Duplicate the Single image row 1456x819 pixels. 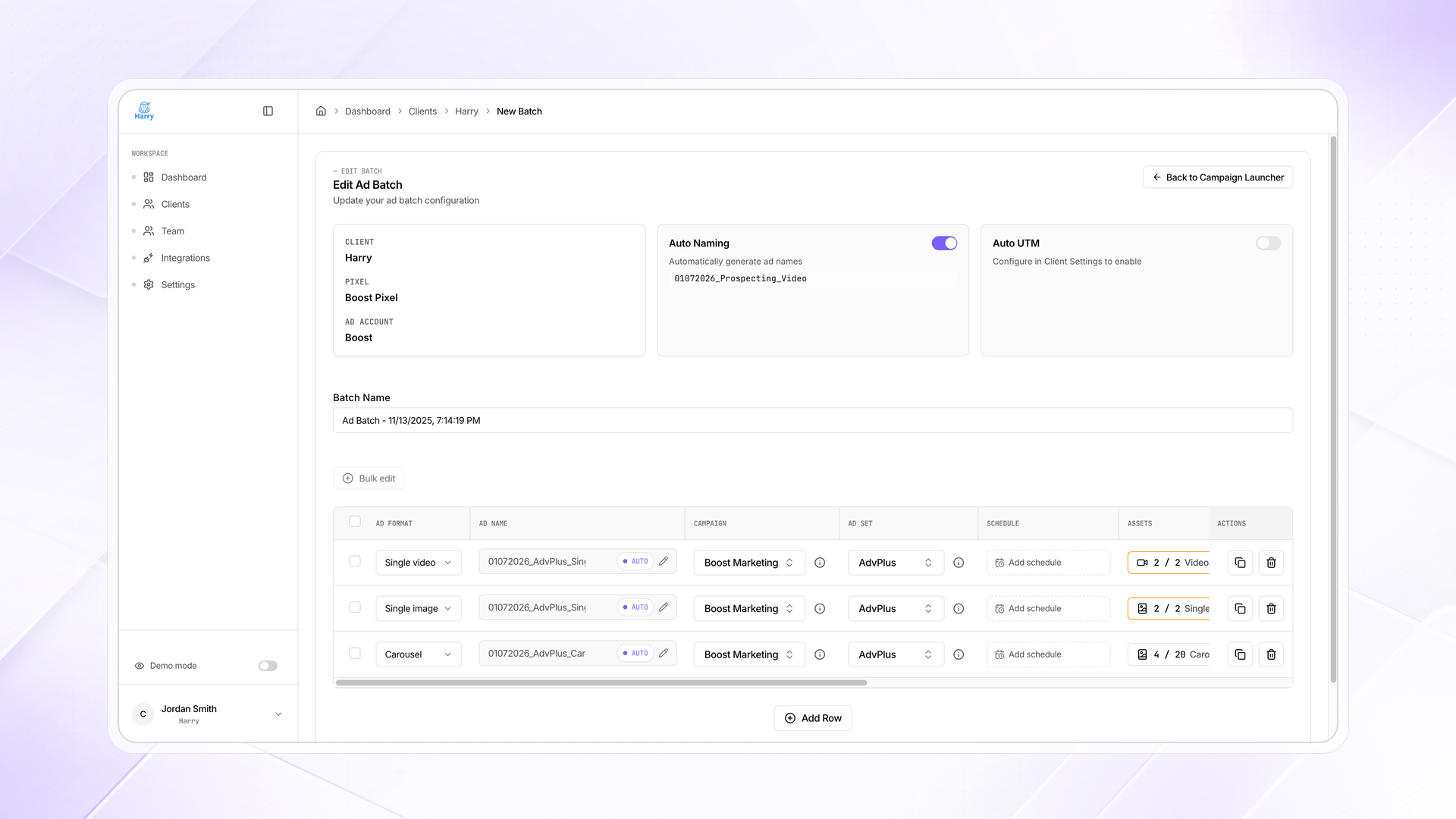(x=1240, y=608)
